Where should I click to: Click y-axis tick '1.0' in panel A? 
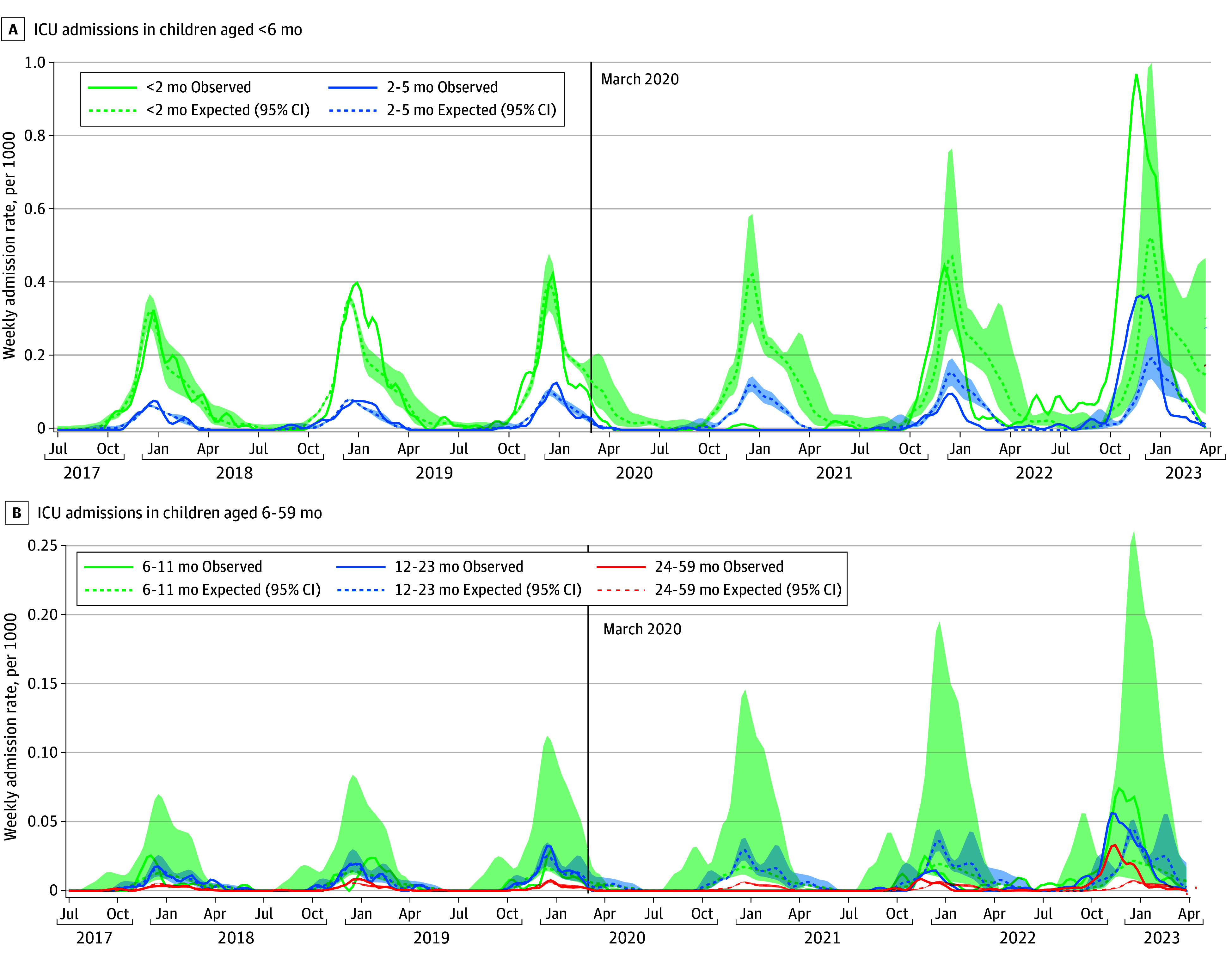point(35,62)
